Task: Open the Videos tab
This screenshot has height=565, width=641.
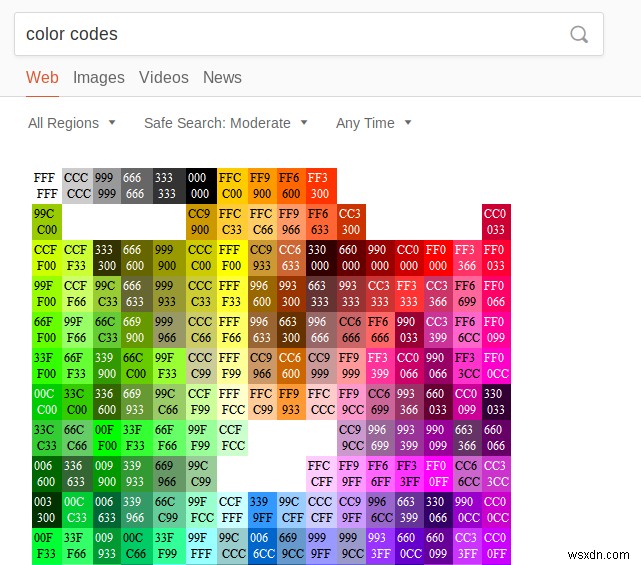Action: tap(164, 78)
